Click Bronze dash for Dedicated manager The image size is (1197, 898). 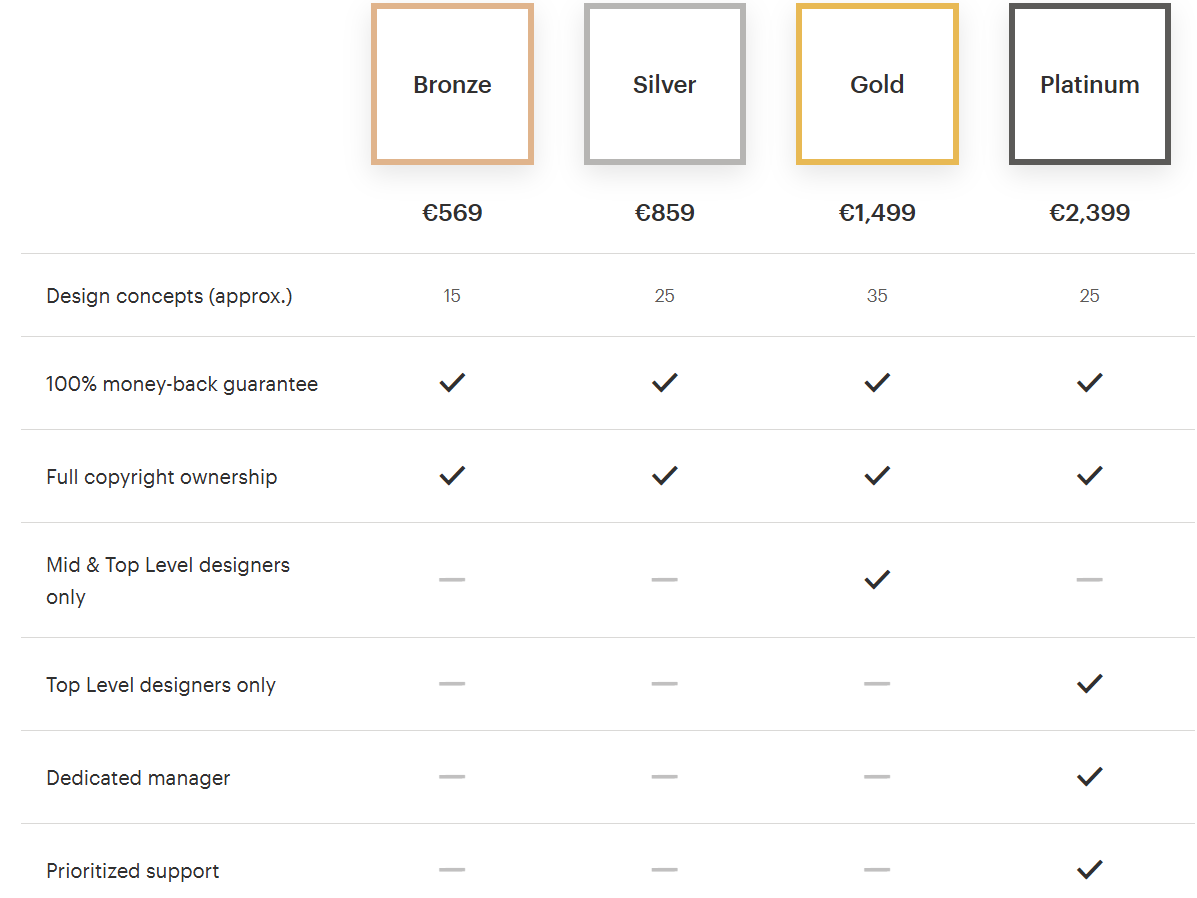click(452, 777)
